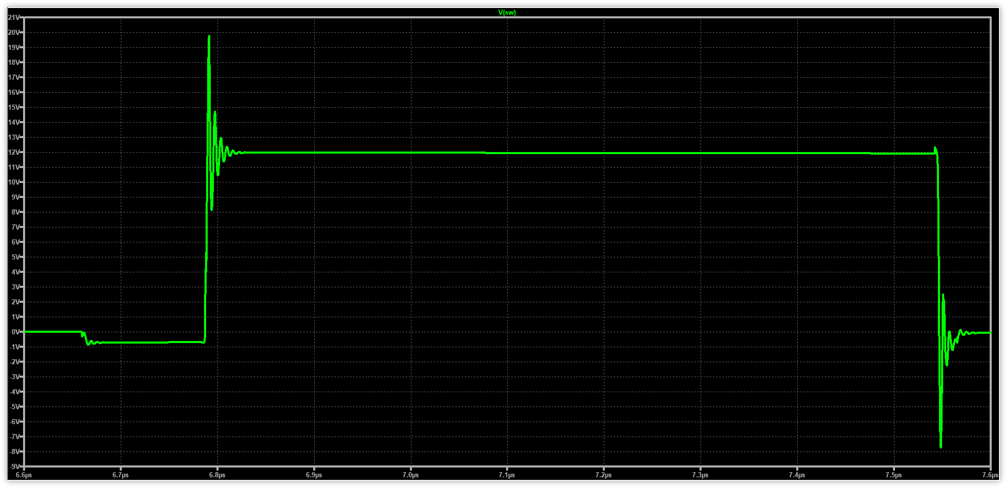Click the 6.7µs time axis label
Screen dimensions: 1007x488
pos(120,475)
